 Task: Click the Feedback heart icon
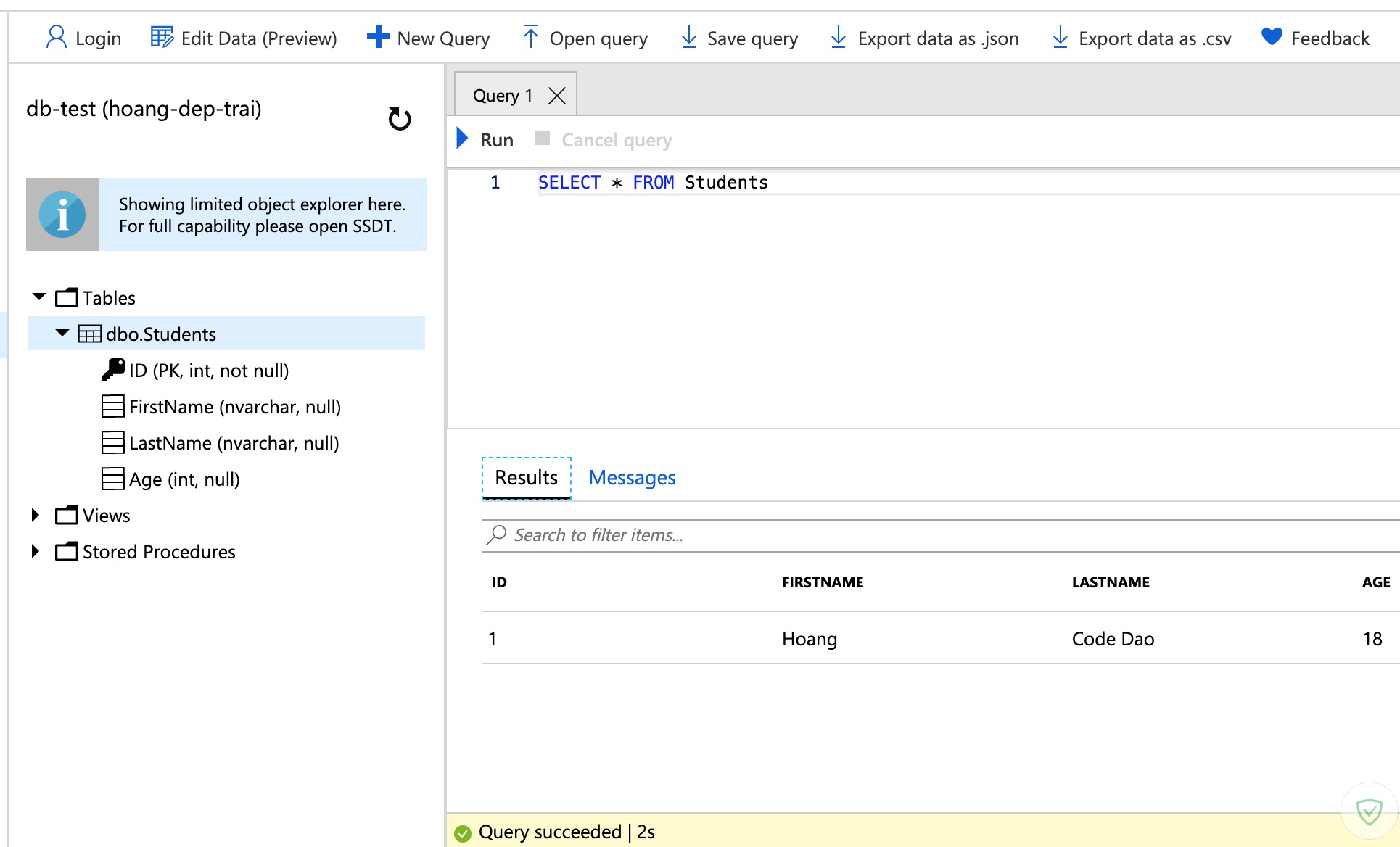tap(1272, 36)
